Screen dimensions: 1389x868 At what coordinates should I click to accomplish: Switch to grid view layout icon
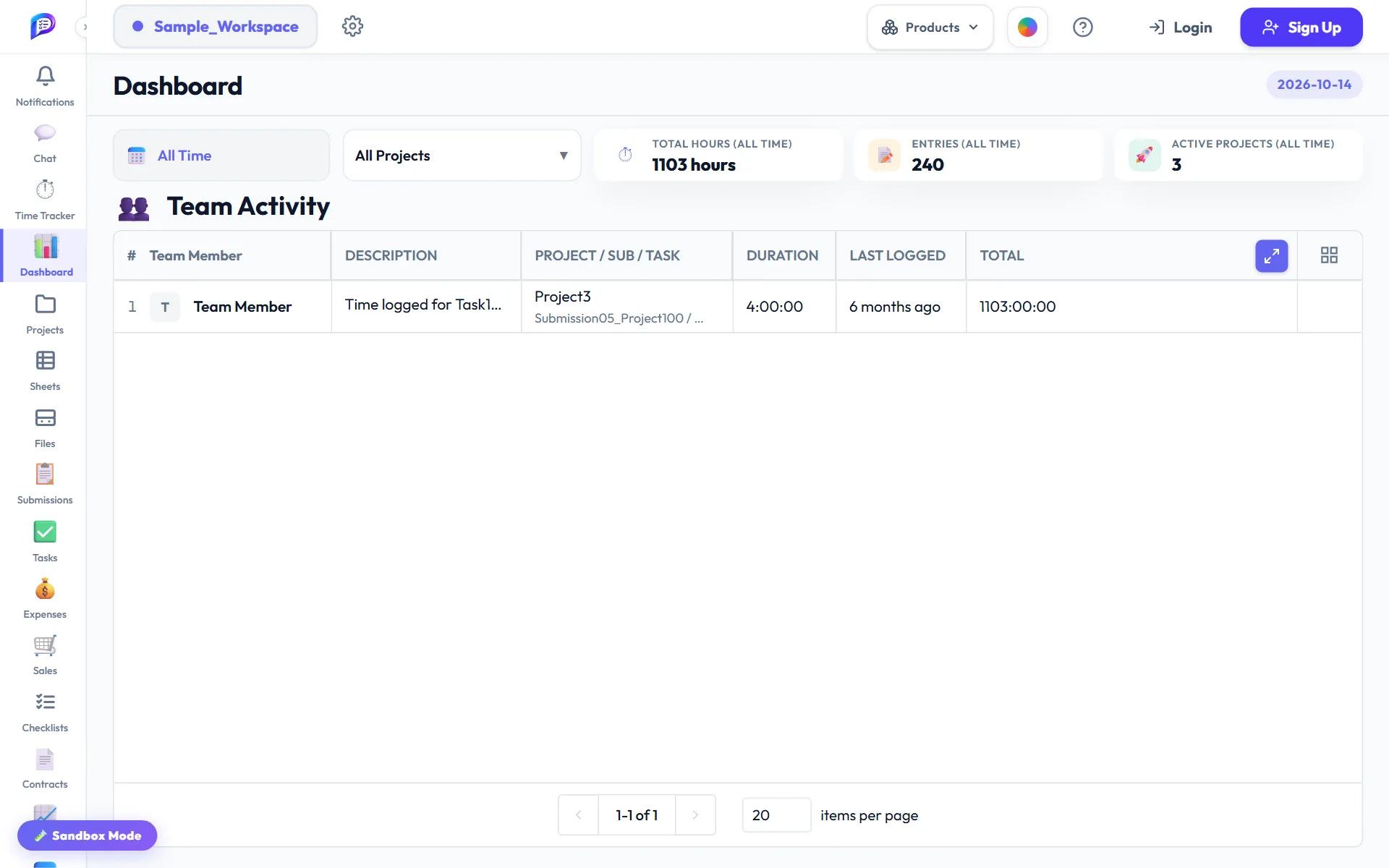[1329, 255]
